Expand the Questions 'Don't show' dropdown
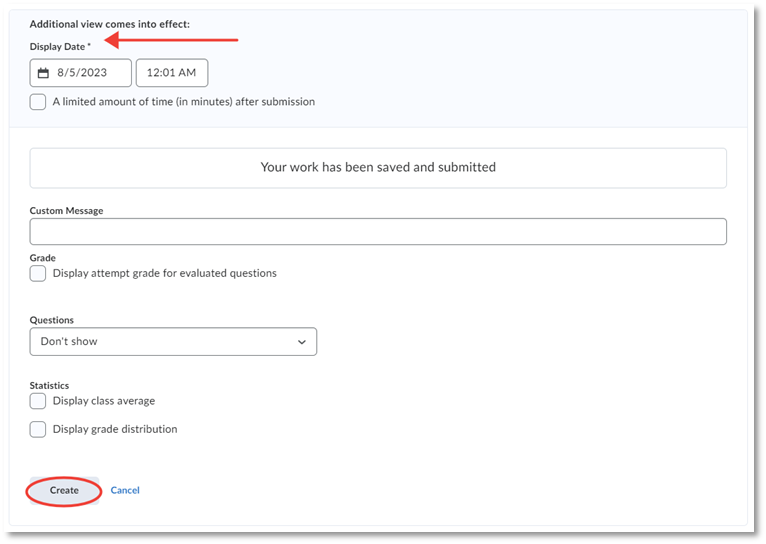766x544 pixels. pyautogui.click(x=173, y=342)
